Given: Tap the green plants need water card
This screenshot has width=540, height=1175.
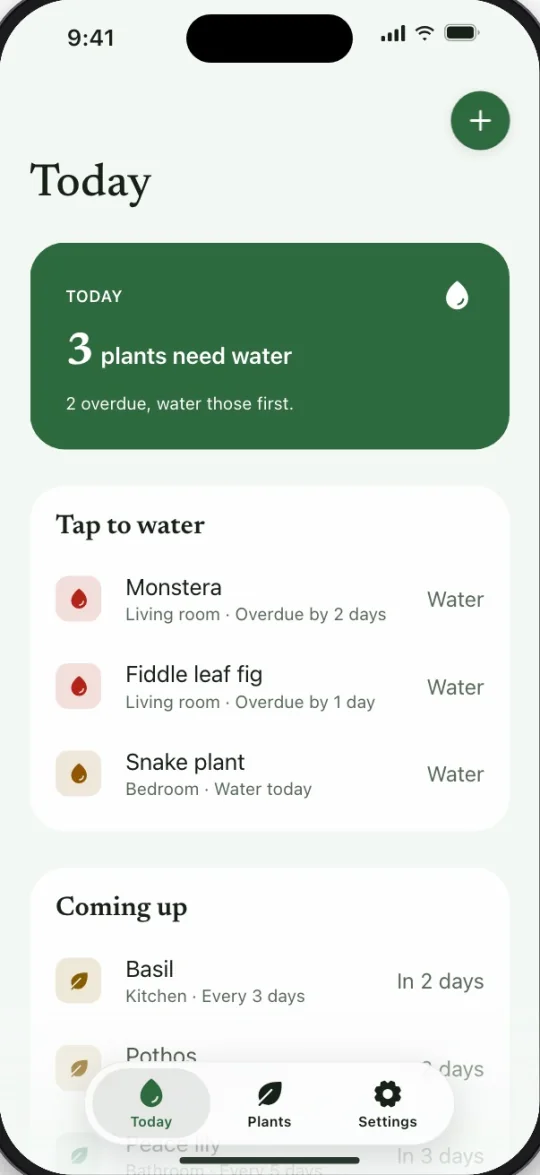Looking at the screenshot, I should (x=270, y=346).
